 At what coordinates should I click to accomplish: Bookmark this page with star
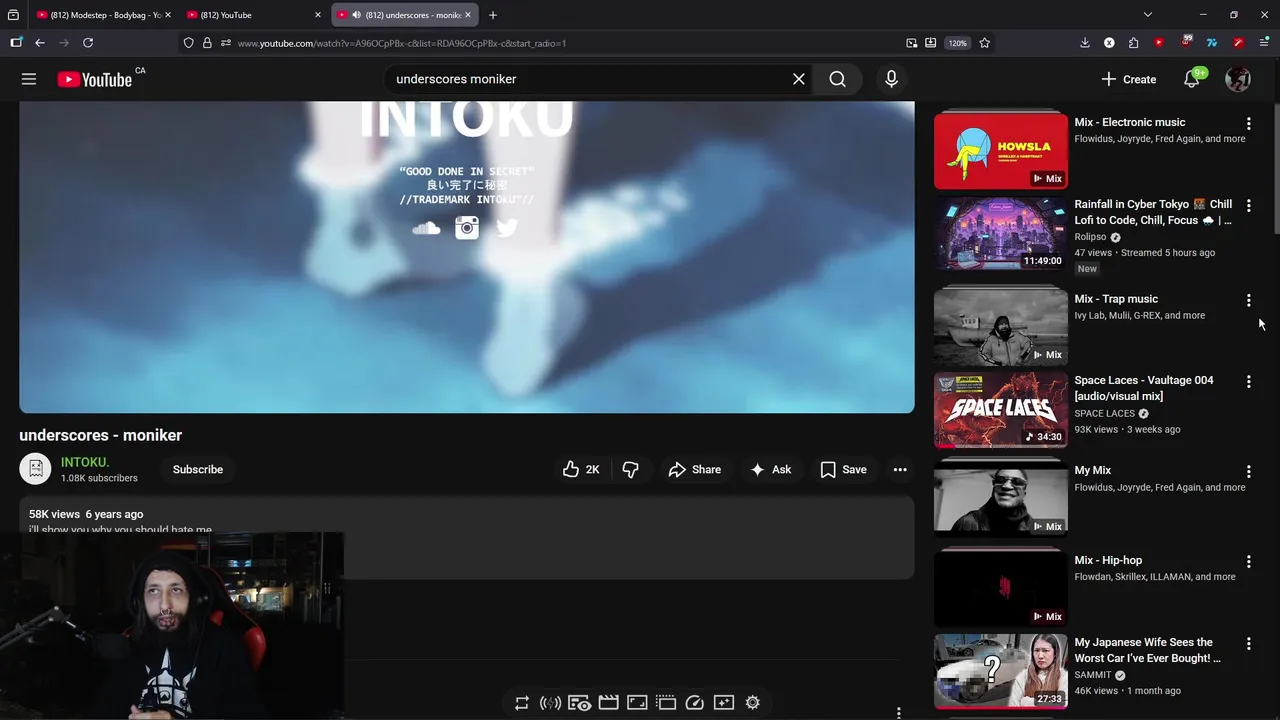pos(985,43)
